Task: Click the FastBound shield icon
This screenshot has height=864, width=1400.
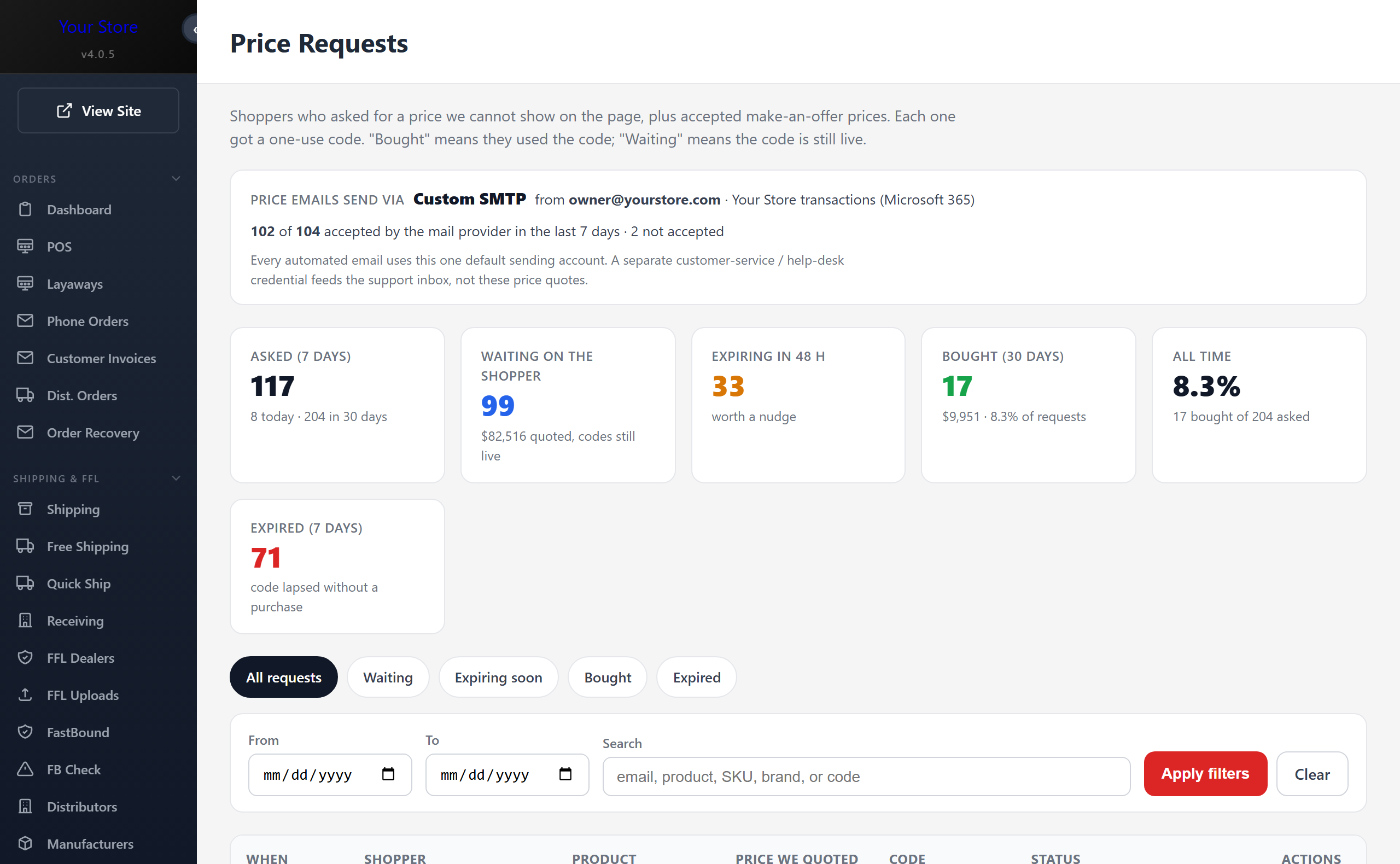Action: click(x=25, y=732)
